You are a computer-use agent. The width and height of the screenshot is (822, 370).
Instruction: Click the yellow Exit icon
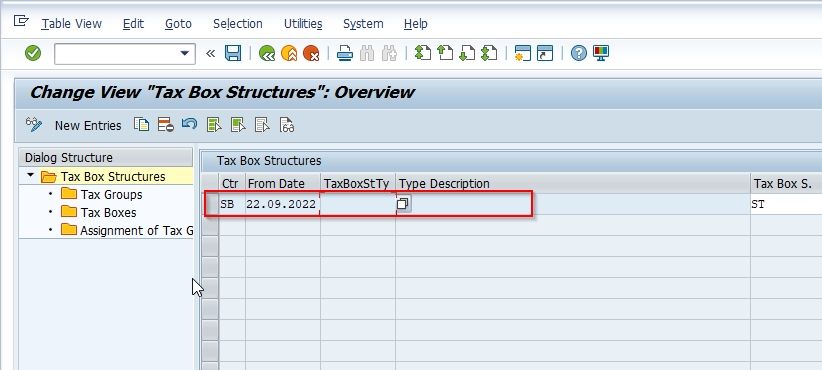point(289,53)
